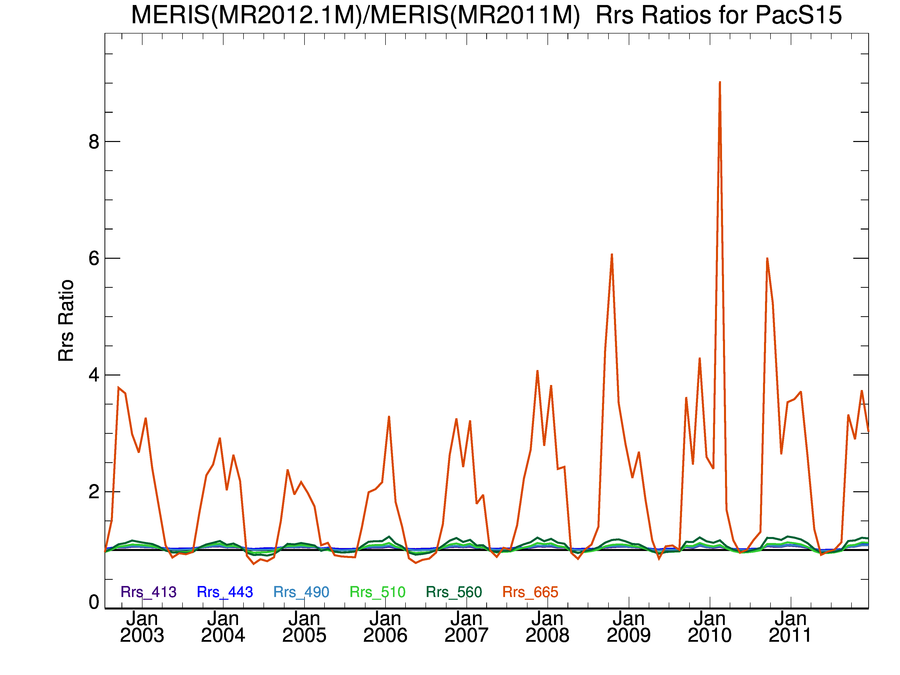Select the Rrs_665 legend label

click(530, 592)
